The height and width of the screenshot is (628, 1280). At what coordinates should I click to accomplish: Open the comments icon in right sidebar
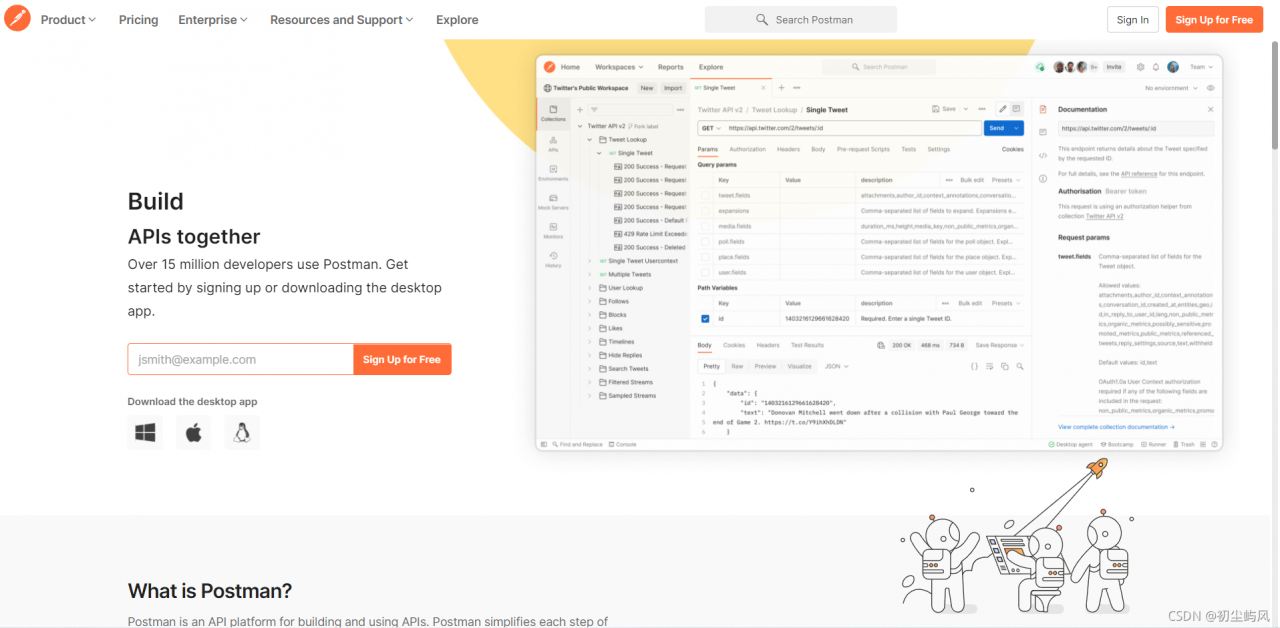pyautogui.click(x=1043, y=132)
